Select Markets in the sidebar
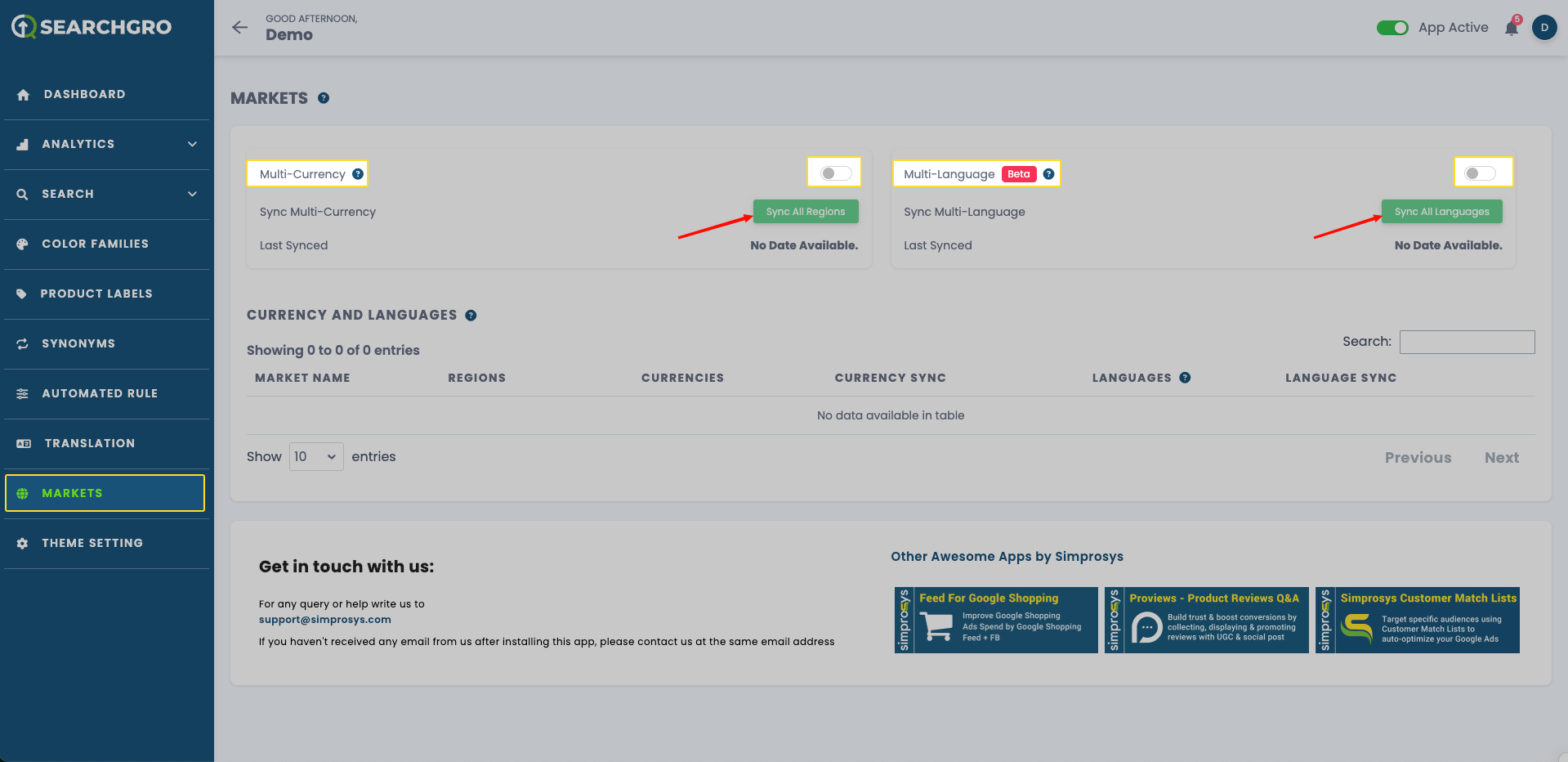This screenshot has width=1568, height=762. coord(105,494)
